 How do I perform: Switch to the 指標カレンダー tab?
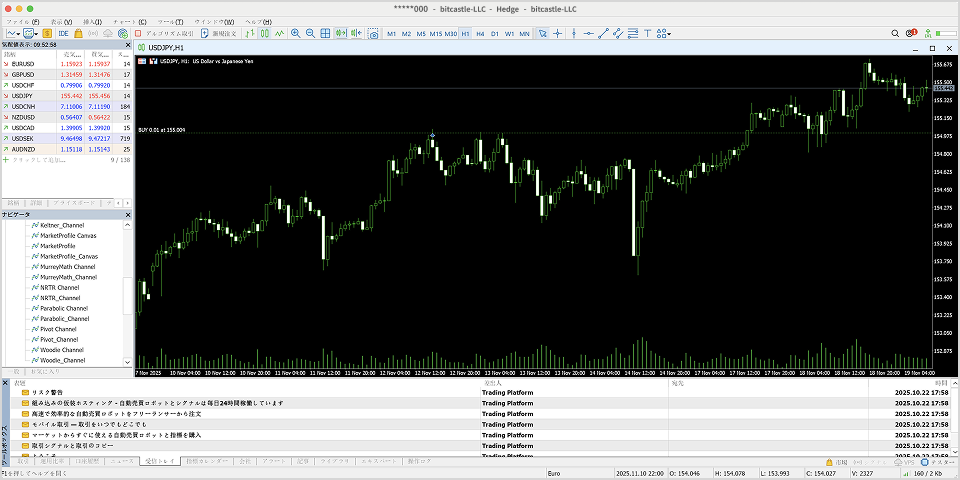(x=208, y=460)
